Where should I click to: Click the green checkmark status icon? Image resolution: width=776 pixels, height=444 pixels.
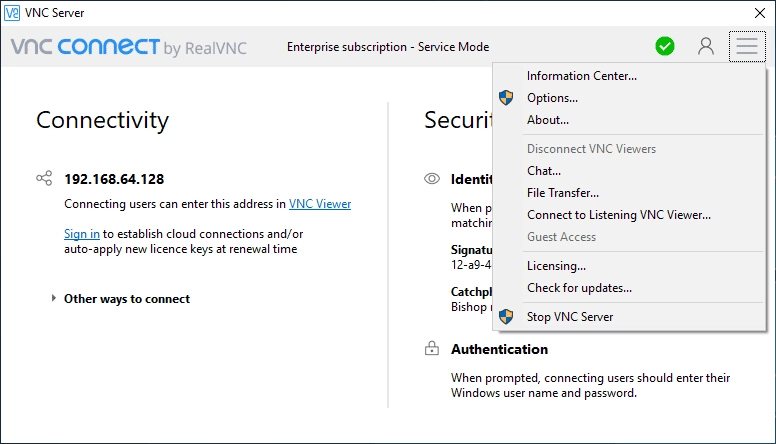point(665,47)
